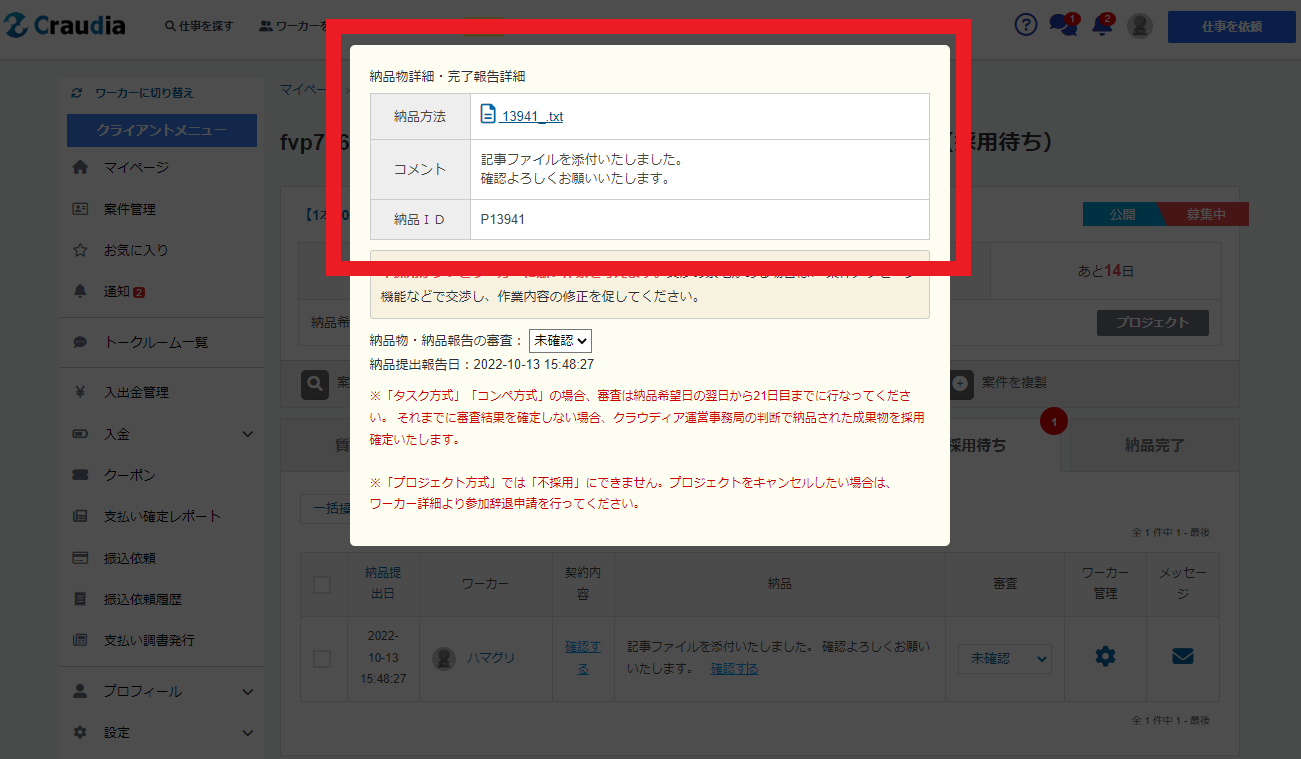Open the notification bell in header
The image size is (1301, 759).
[x=1102, y=26]
